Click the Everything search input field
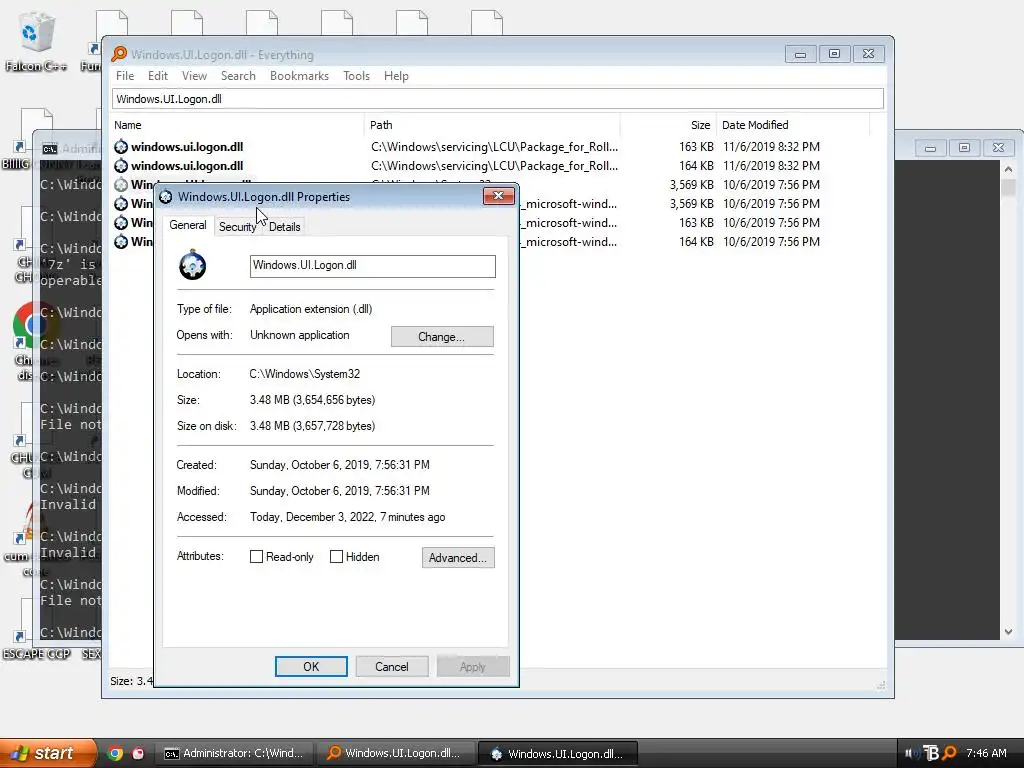This screenshot has height=768, width=1024. [x=498, y=99]
